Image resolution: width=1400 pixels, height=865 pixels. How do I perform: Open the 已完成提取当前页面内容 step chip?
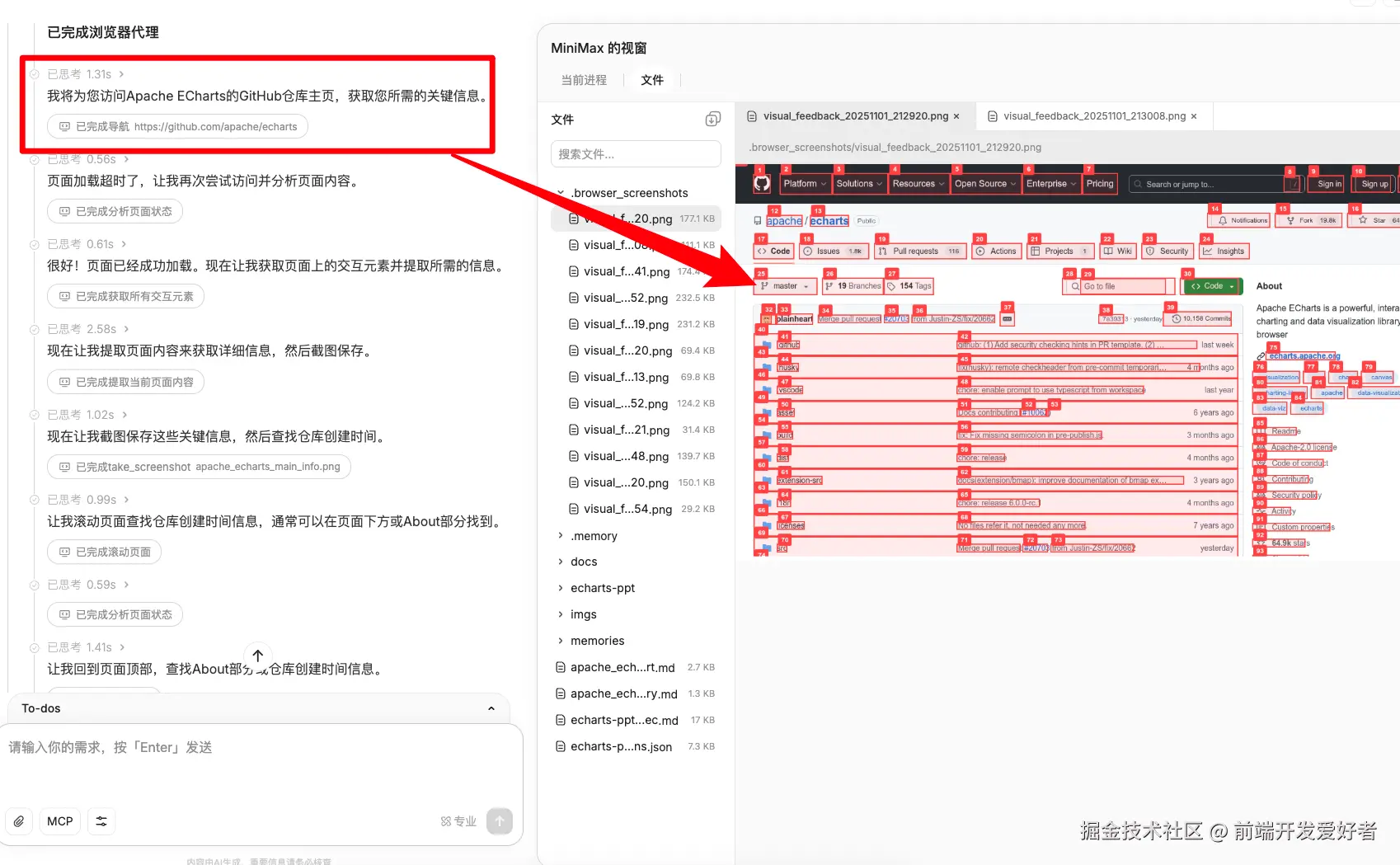126,382
